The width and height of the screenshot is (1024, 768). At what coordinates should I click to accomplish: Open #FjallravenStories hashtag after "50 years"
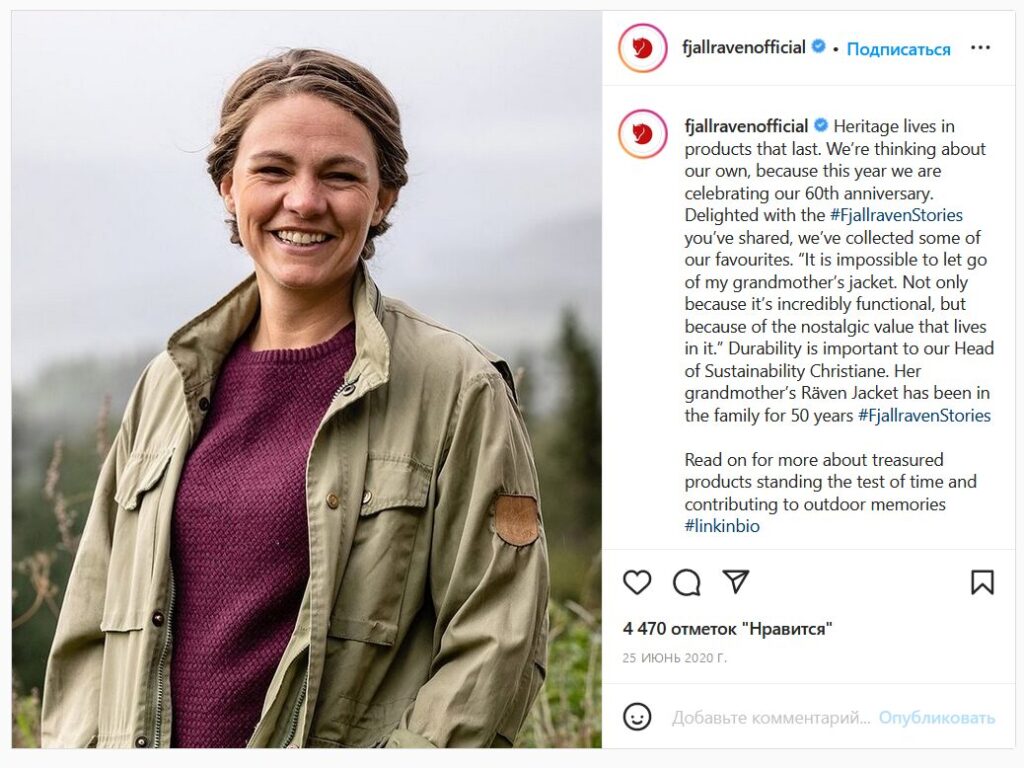(x=924, y=415)
